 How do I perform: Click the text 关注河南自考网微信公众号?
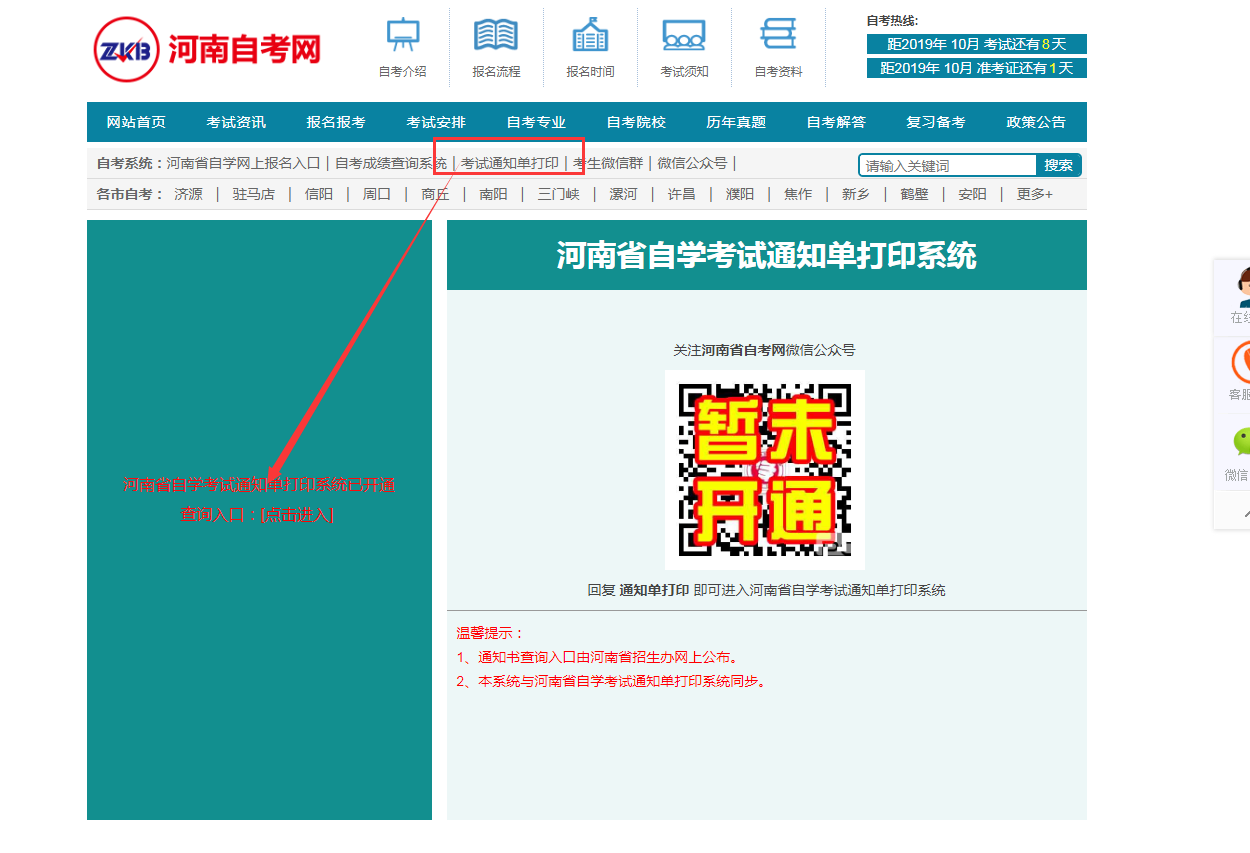[764, 350]
